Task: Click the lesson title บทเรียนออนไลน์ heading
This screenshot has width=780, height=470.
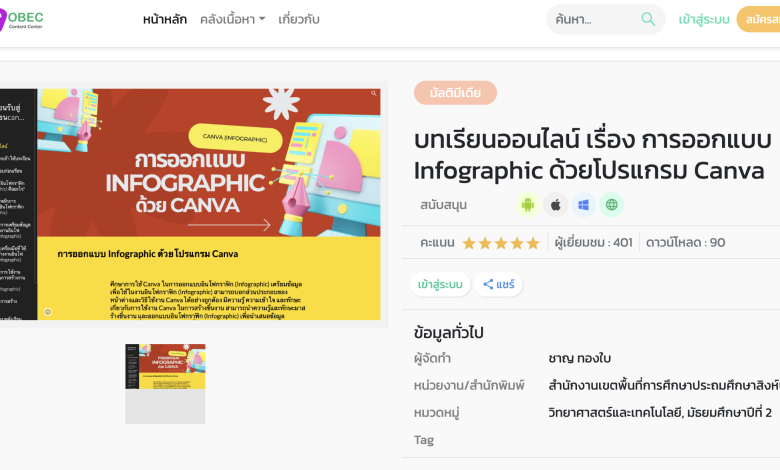Action: (592, 155)
